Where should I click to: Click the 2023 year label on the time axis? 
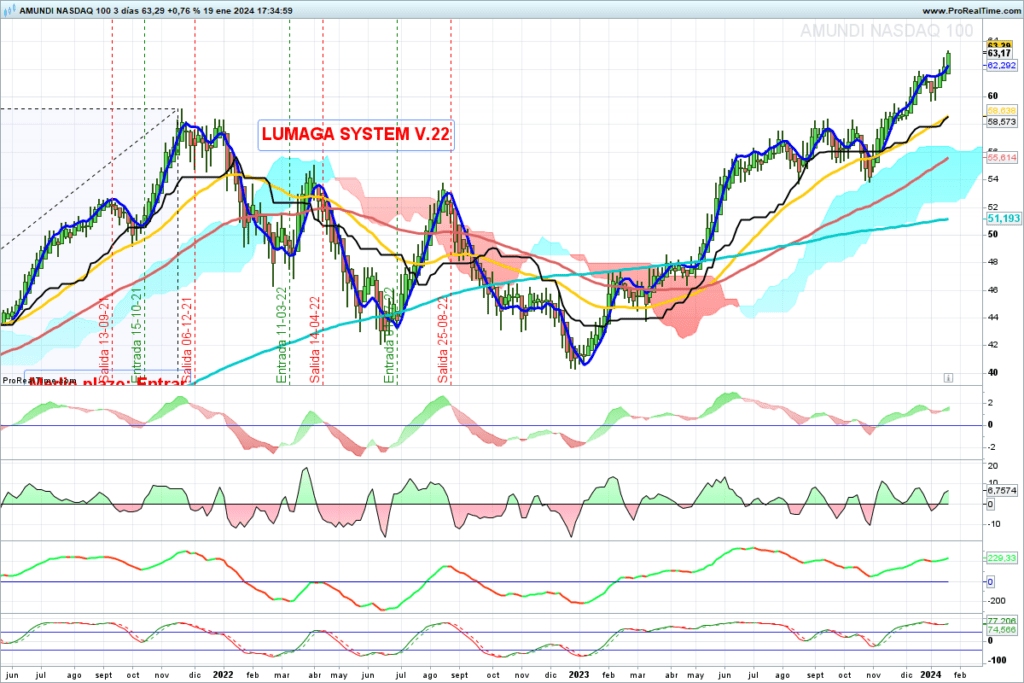tap(579, 675)
